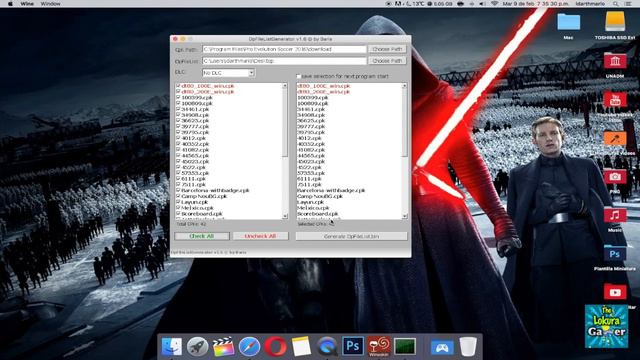Image resolution: width=640 pixels, height=360 pixels.
Task: Select the Mac folder on desktop
Action: click(569, 22)
